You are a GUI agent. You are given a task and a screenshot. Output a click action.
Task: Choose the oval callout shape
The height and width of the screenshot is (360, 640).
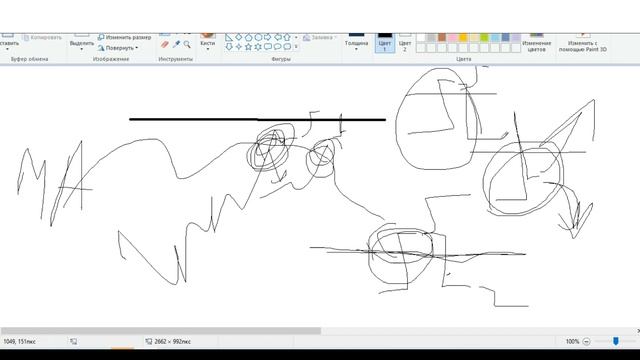click(278, 47)
